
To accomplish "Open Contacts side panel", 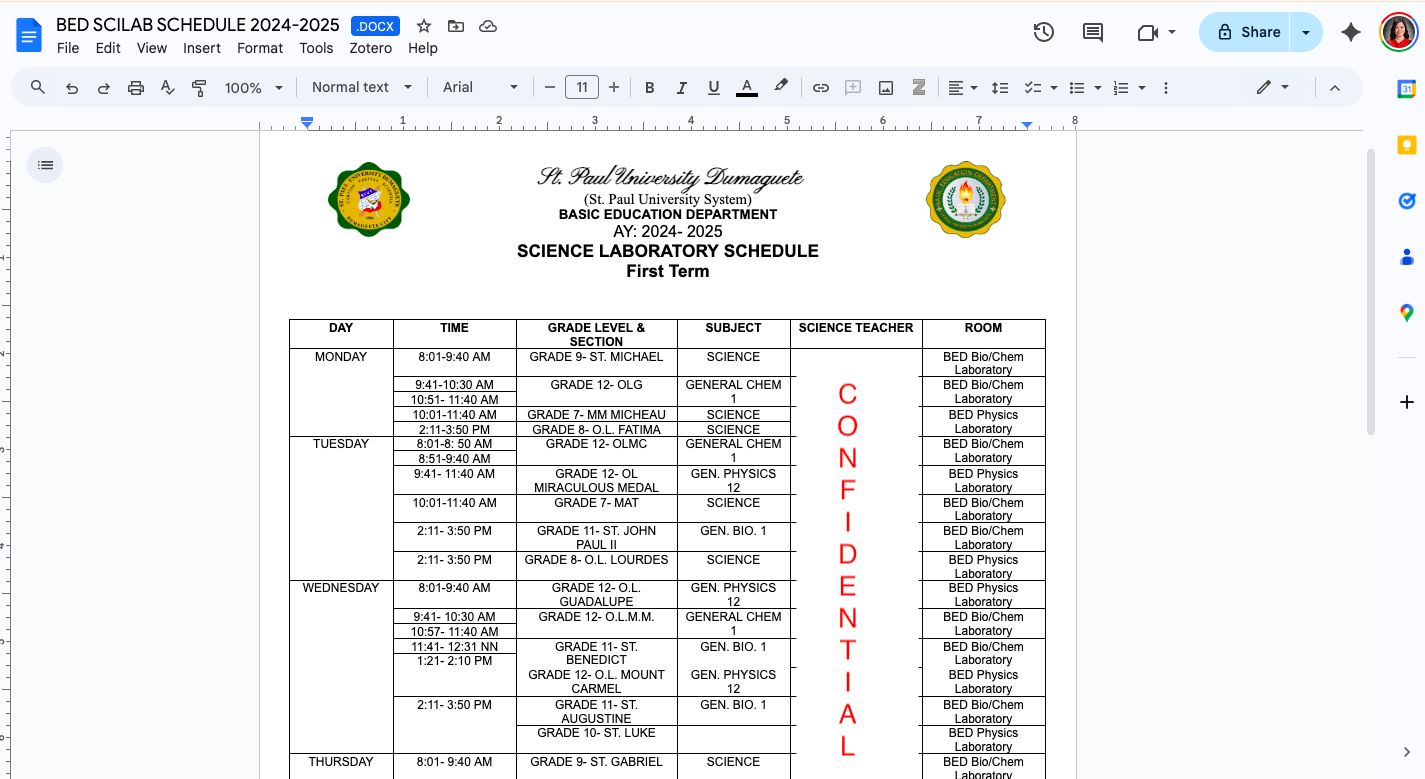I will pos(1406,257).
